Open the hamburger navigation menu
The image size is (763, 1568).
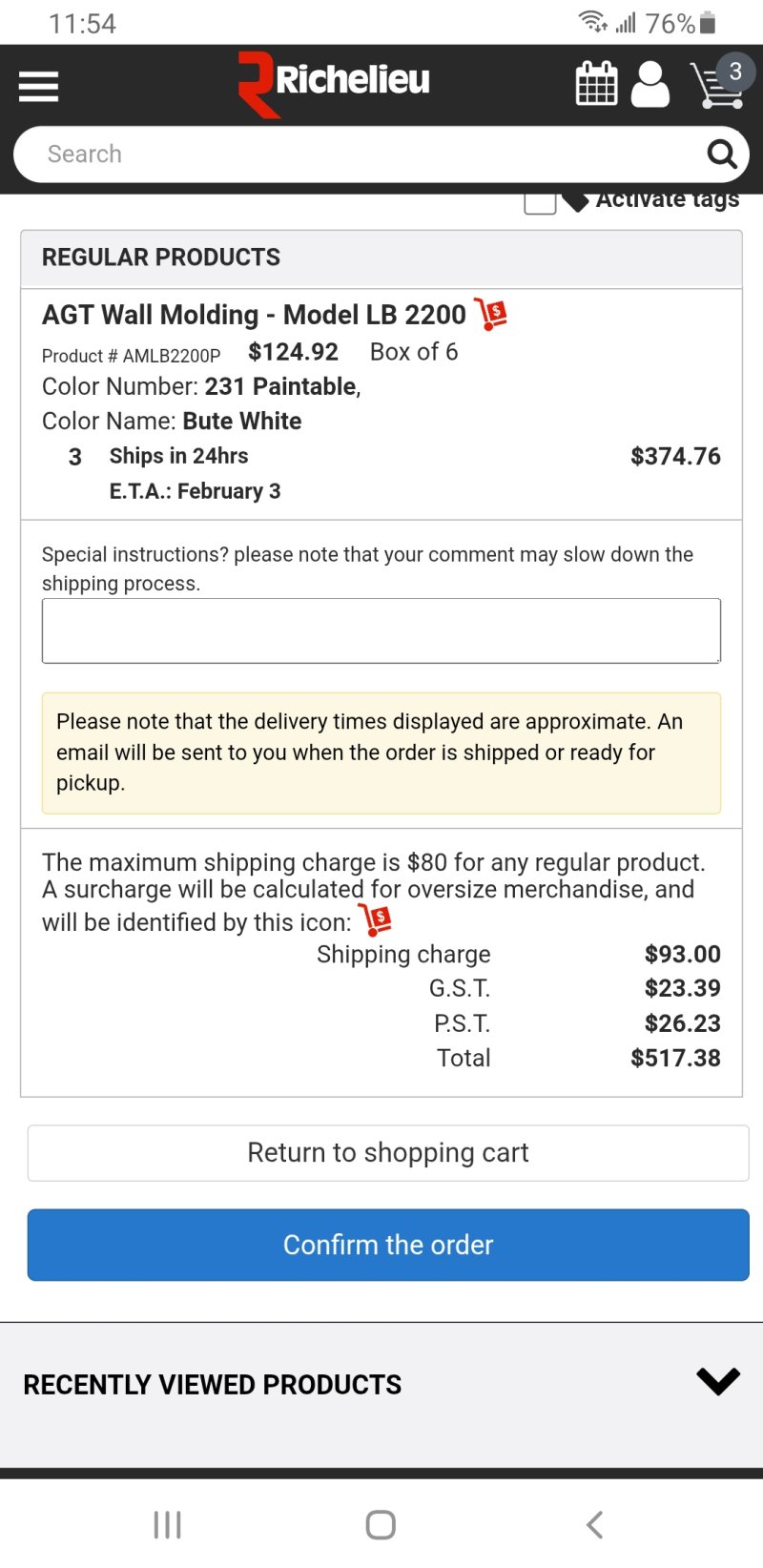click(39, 87)
